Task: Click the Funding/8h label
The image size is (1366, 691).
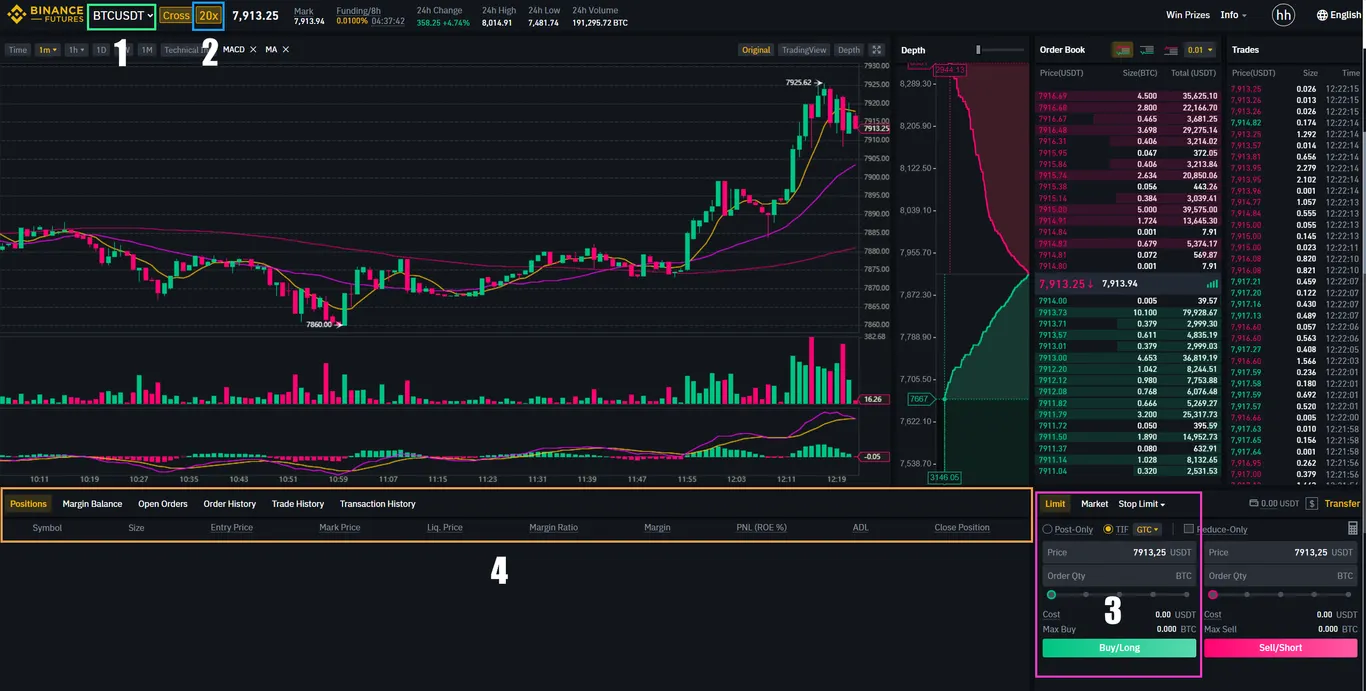Action: 358,11
